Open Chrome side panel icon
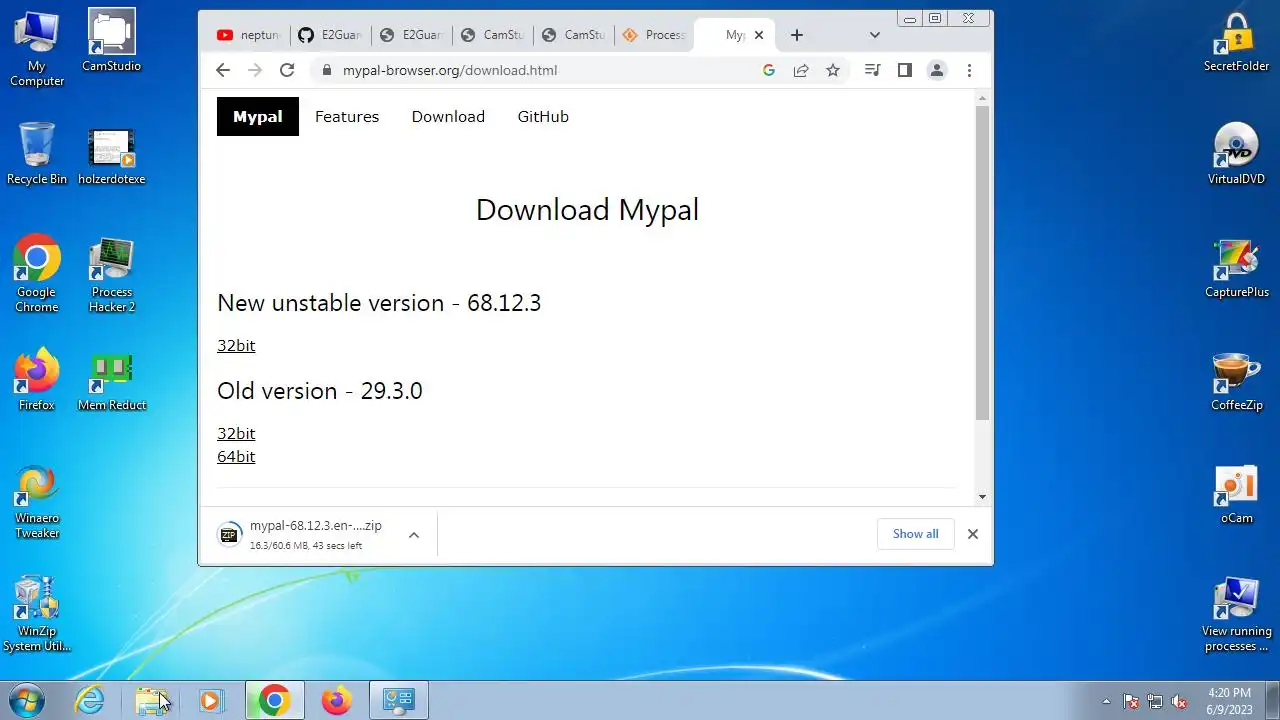 [x=904, y=70]
